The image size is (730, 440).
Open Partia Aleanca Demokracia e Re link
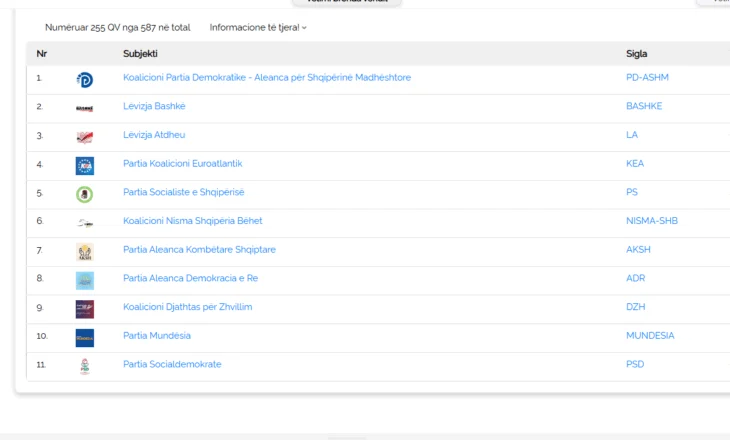190,278
